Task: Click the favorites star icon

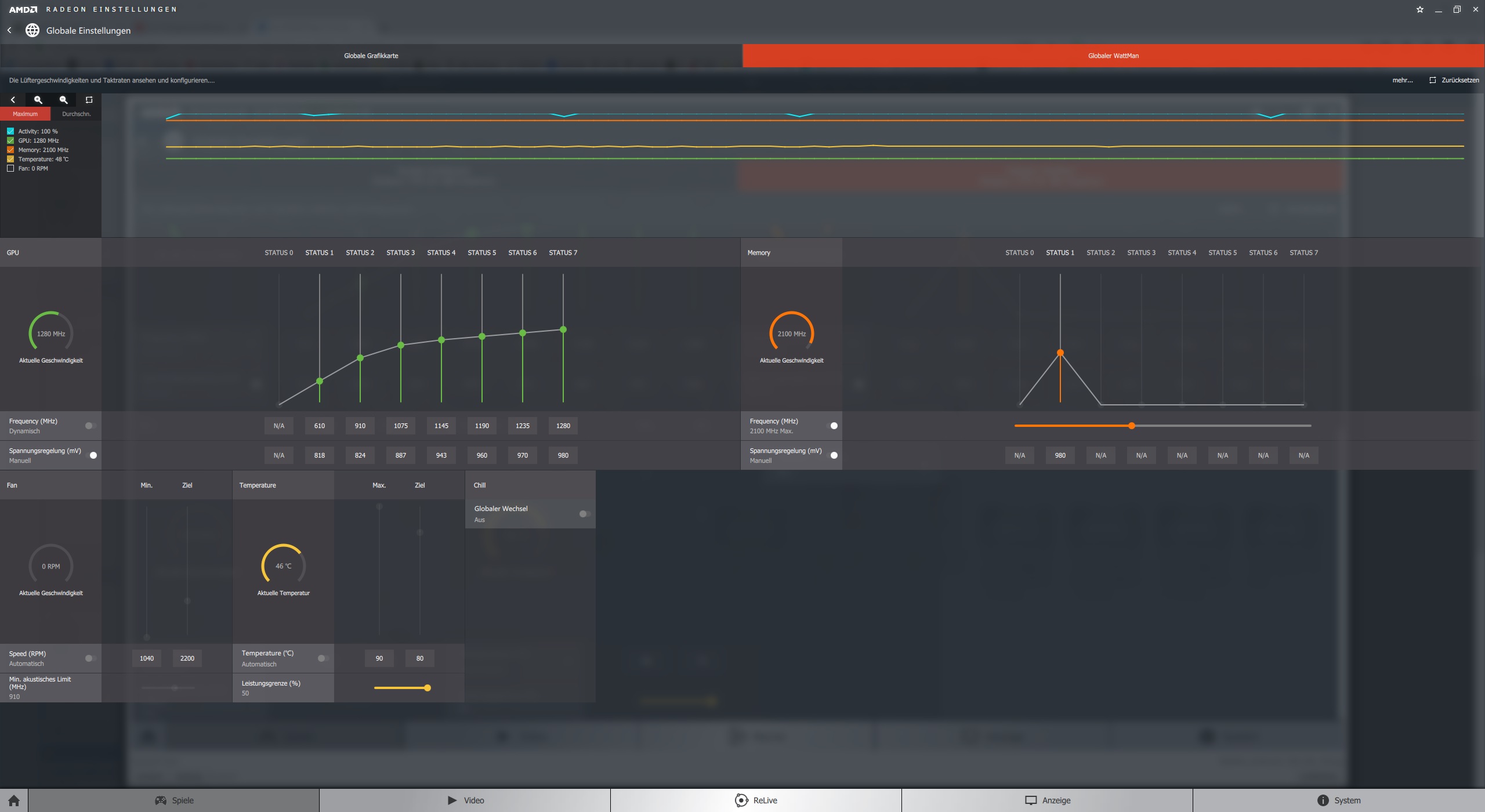Action: [1419, 9]
